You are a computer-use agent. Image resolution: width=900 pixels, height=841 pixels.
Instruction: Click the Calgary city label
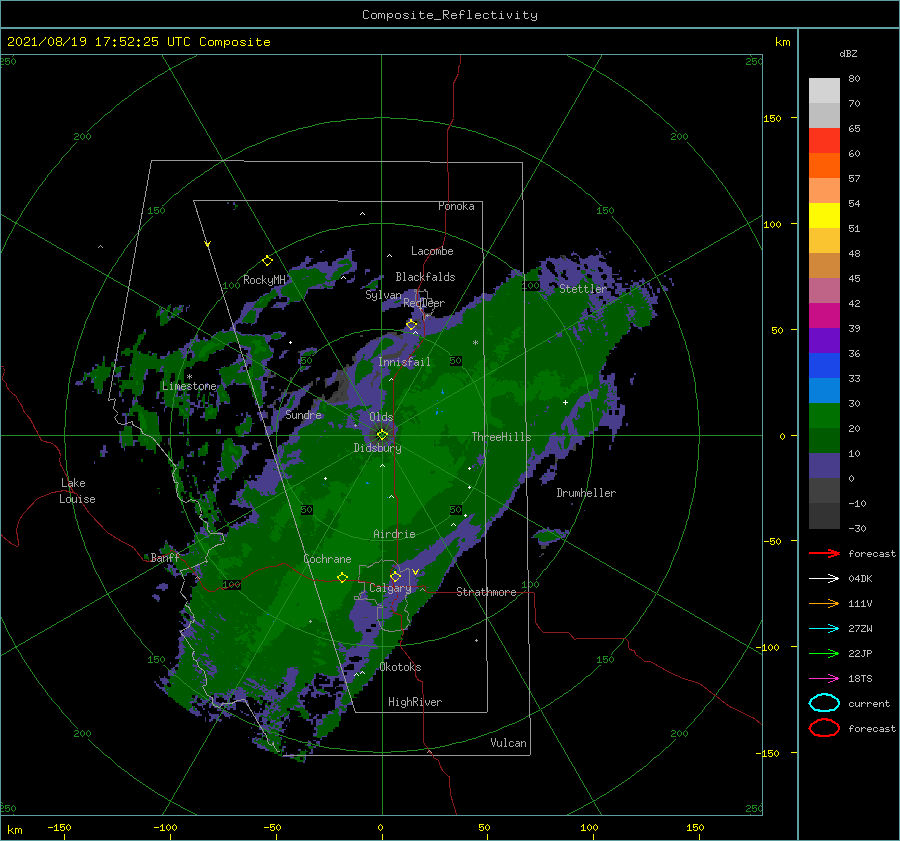tap(390, 588)
